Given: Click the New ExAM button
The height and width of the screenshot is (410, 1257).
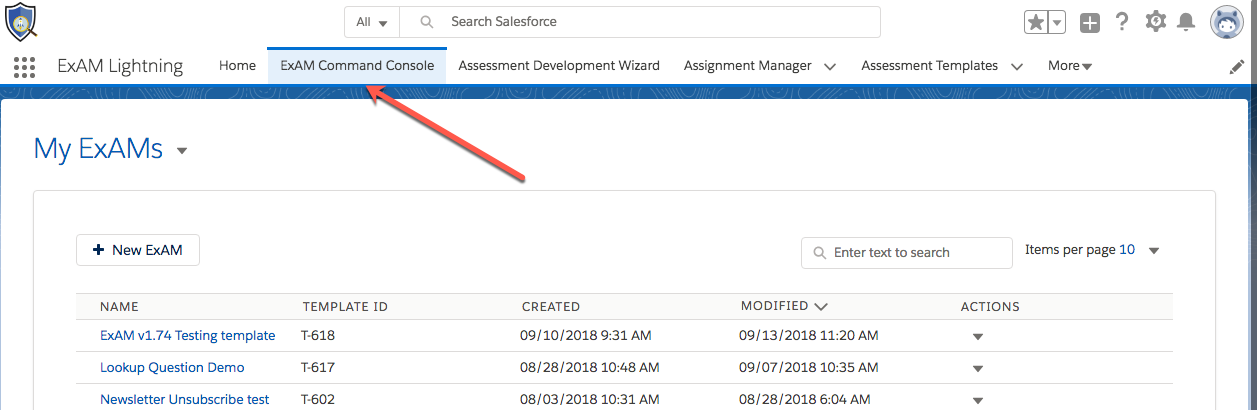Looking at the screenshot, I should (138, 250).
